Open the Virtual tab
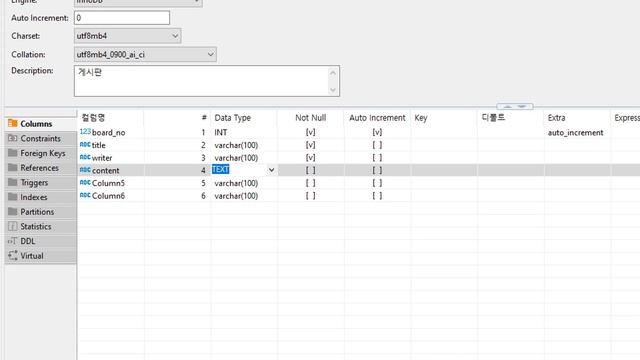 pos(40,256)
